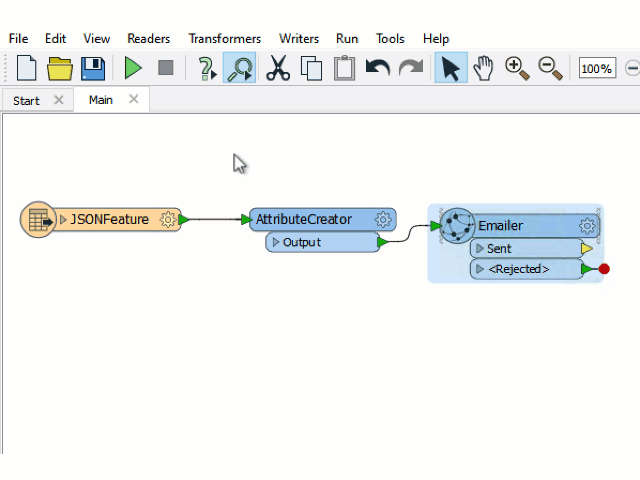Click the 100% zoom level field
Image resolution: width=640 pixels, height=480 pixels.
click(597, 68)
